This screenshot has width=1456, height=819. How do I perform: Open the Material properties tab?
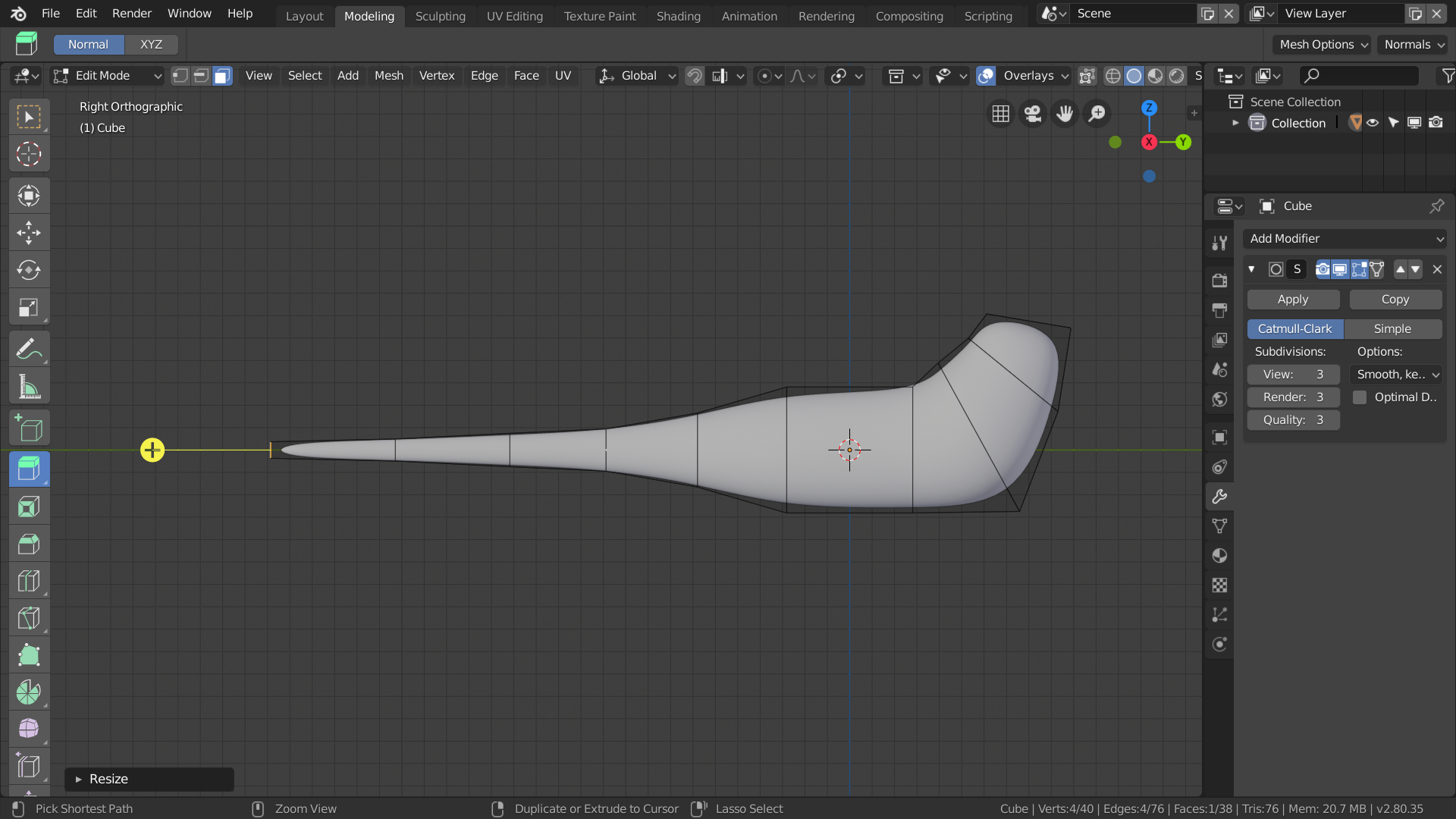pyautogui.click(x=1219, y=556)
